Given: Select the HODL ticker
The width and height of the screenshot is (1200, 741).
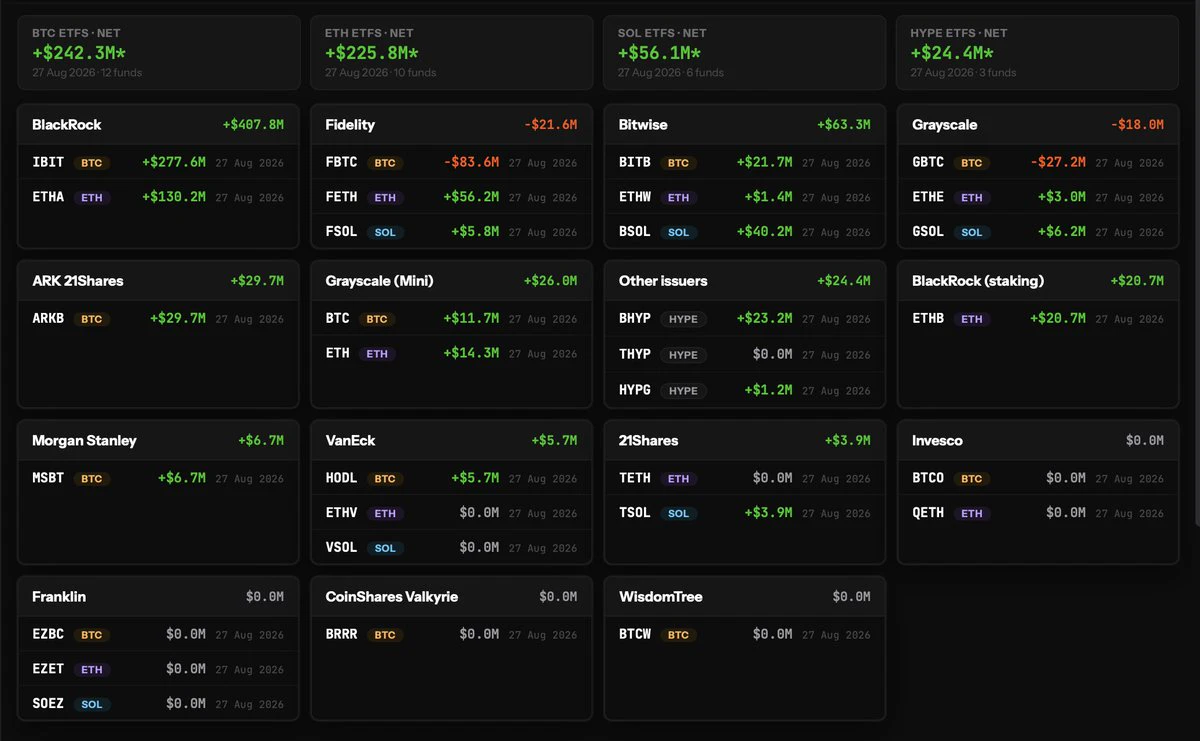Looking at the screenshot, I should pyautogui.click(x=341, y=478).
